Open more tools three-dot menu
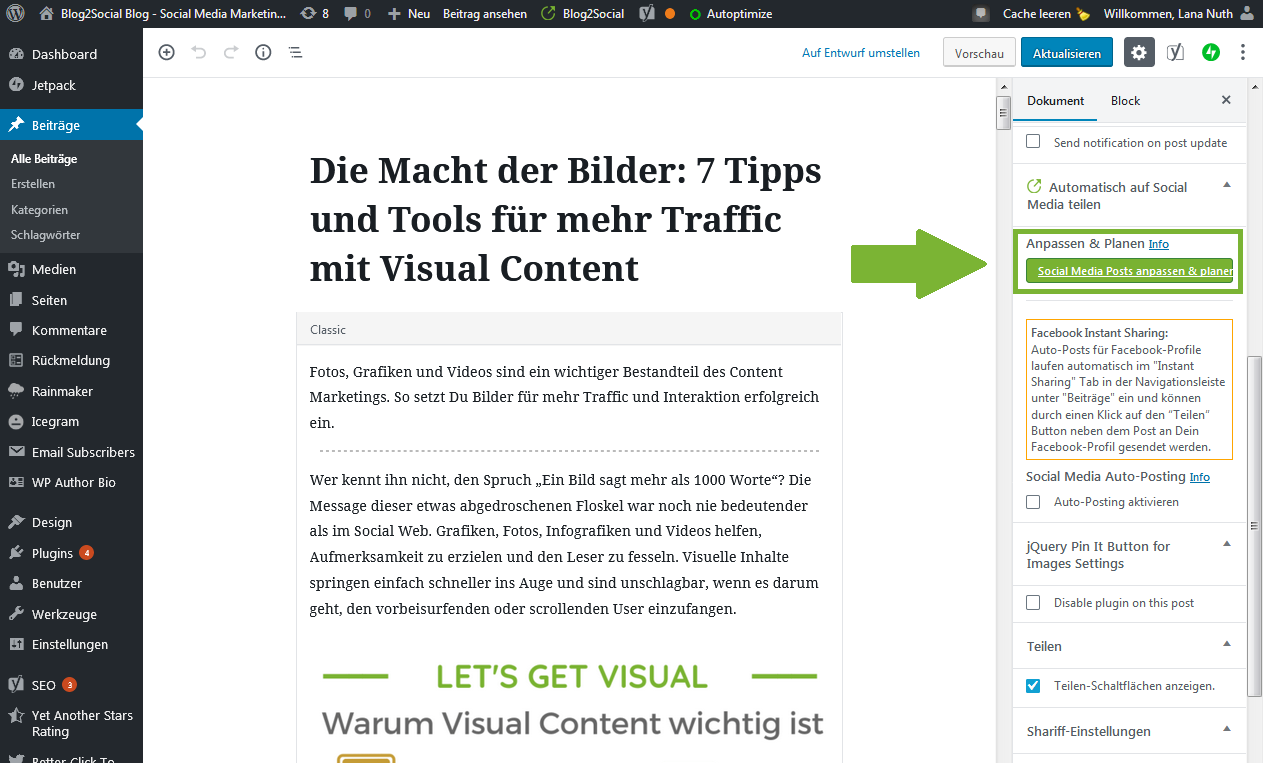 coord(1243,53)
